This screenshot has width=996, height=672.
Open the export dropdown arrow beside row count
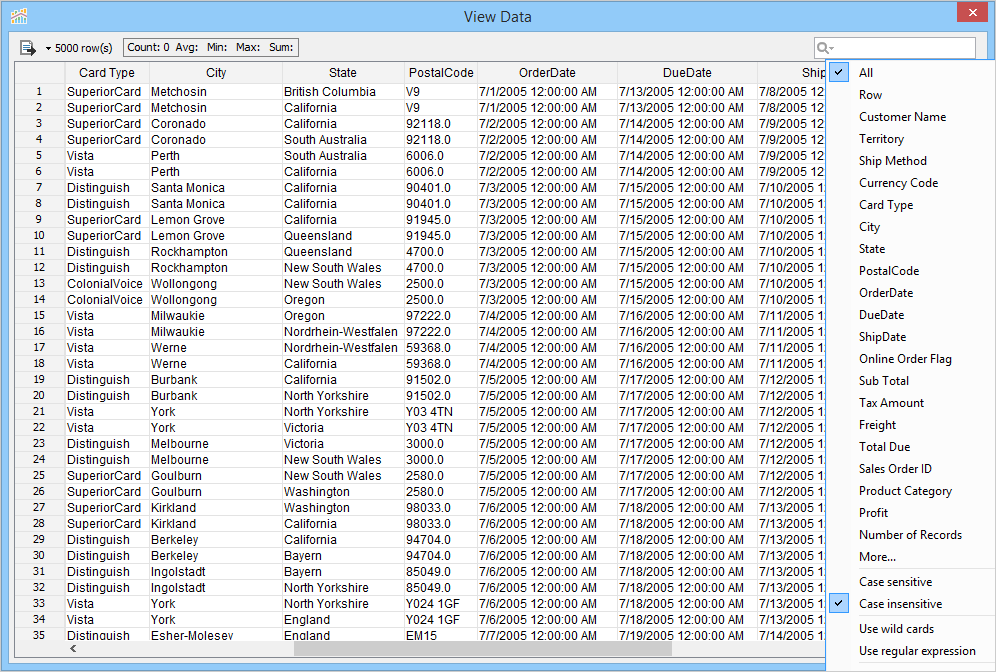48,49
